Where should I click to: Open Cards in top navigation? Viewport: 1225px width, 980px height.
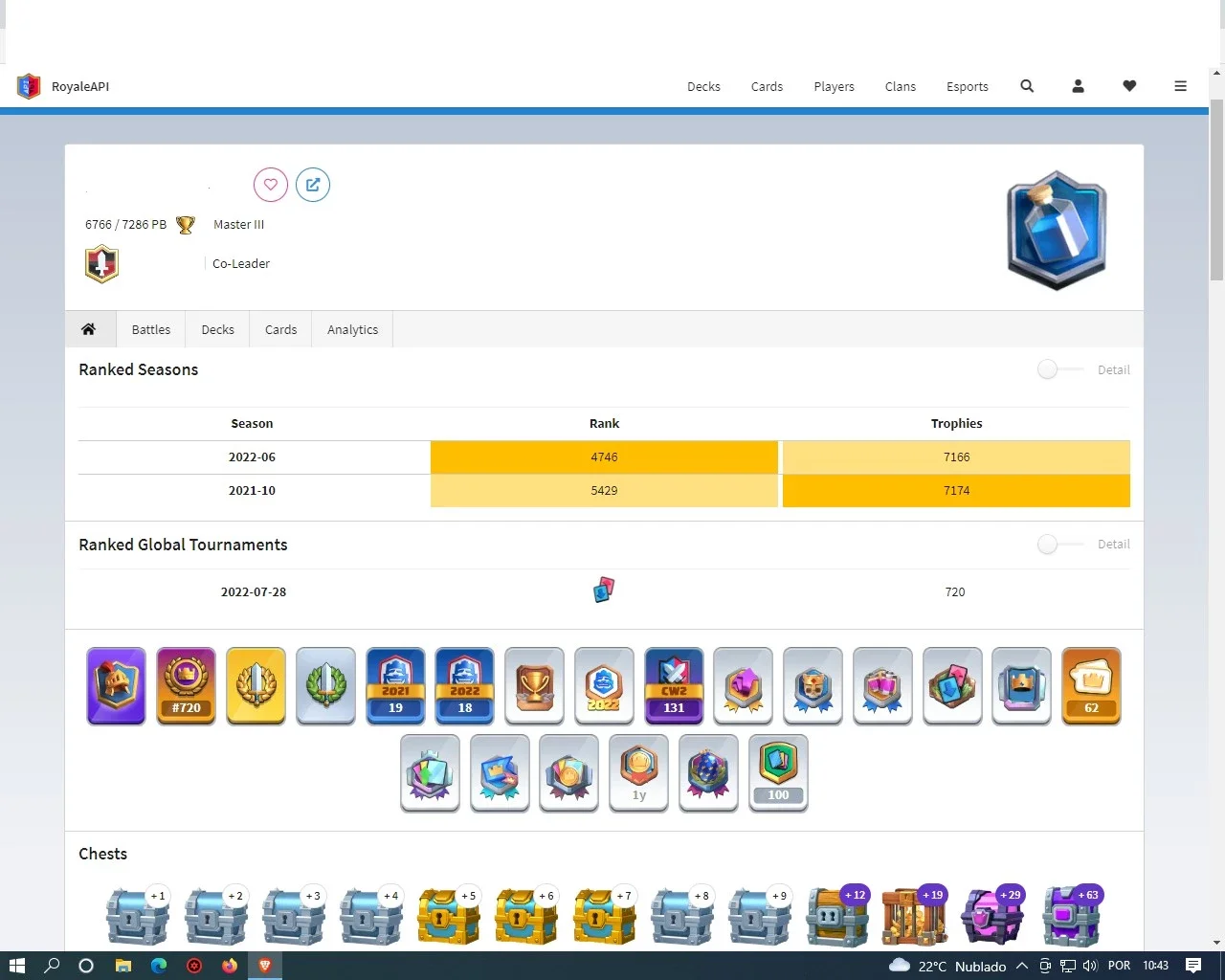pyautogui.click(x=767, y=86)
